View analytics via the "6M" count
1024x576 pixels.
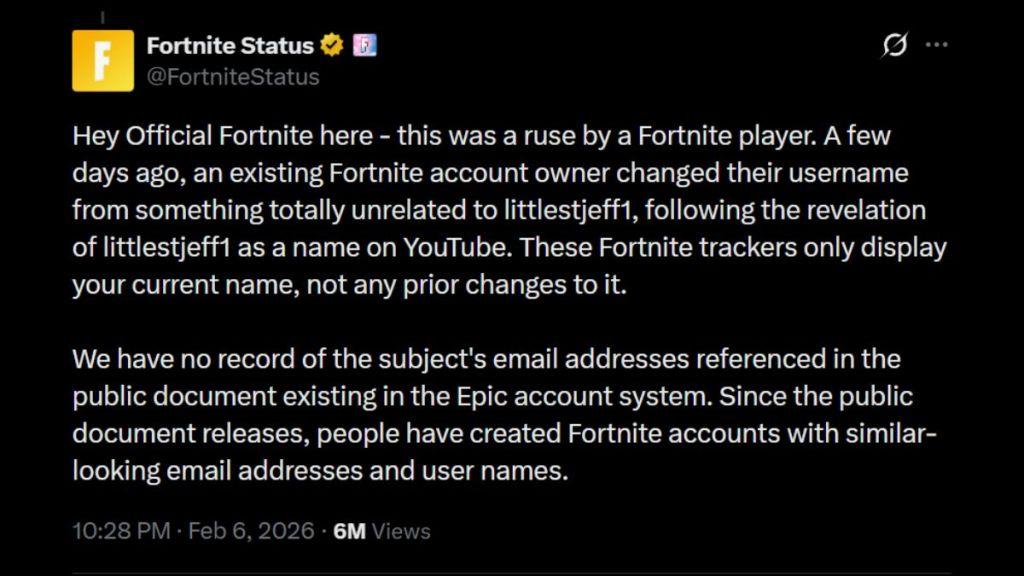click(349, 531)
